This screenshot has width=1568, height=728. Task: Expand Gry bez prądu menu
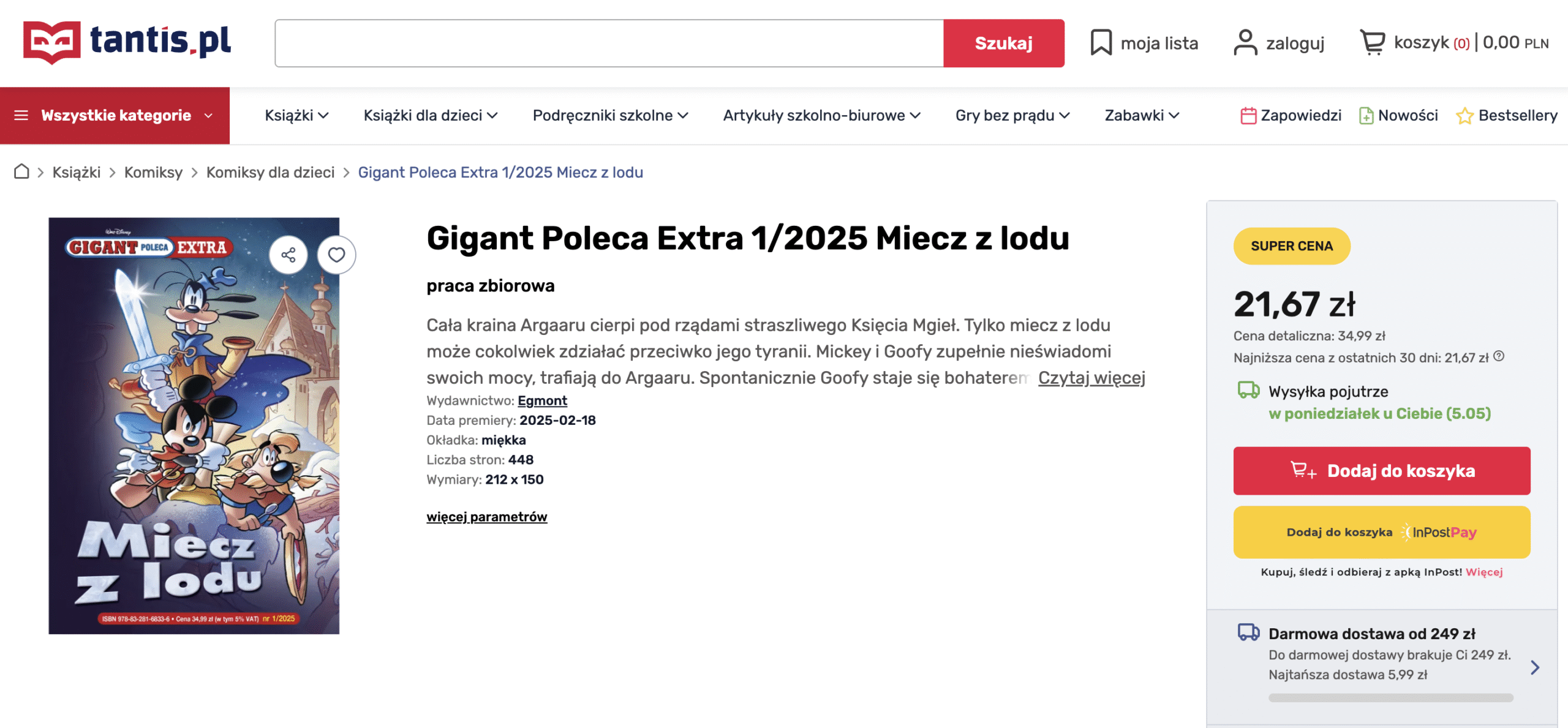pos(1012,115)
